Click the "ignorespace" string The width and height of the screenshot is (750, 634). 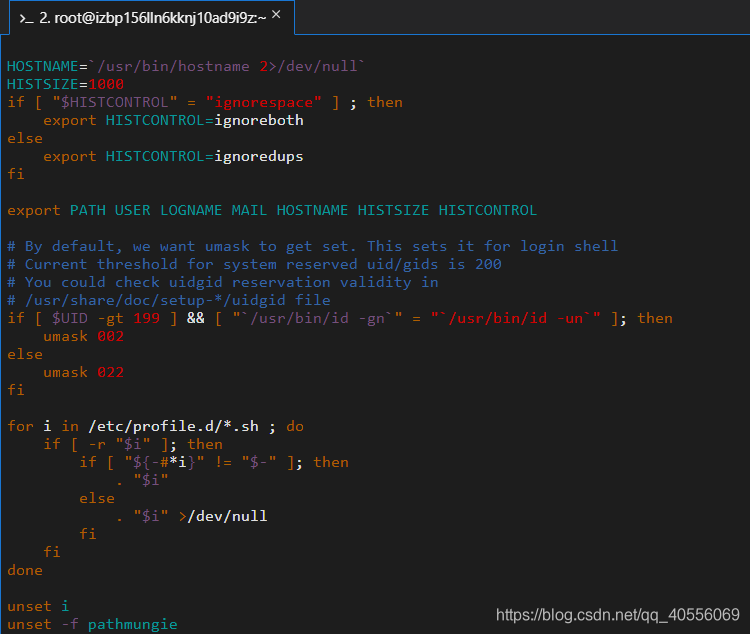(263, 102)
